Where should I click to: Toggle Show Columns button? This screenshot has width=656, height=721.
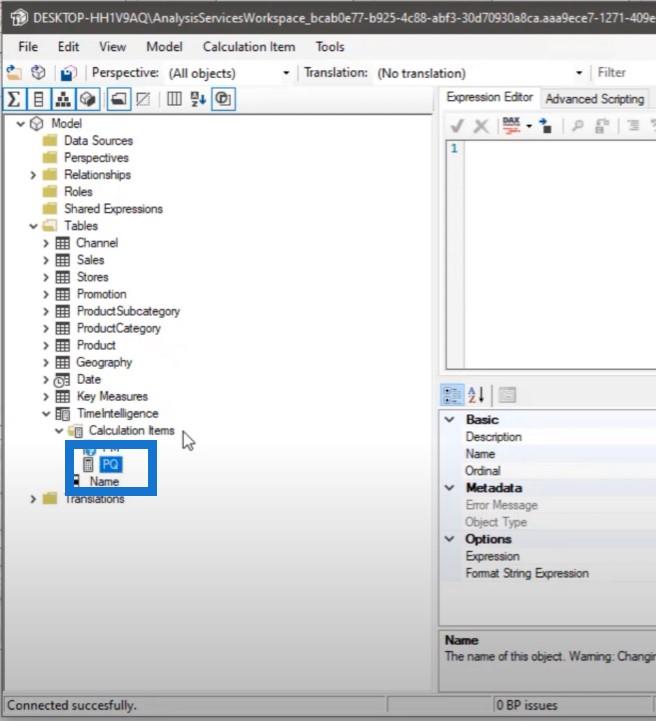39,99
